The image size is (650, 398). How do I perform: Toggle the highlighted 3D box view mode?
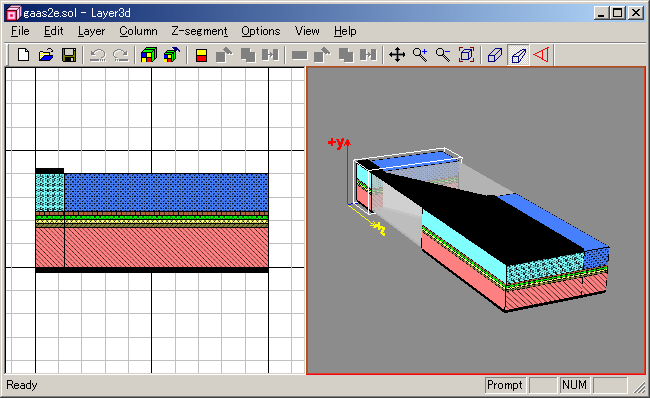tap(518, 55)
